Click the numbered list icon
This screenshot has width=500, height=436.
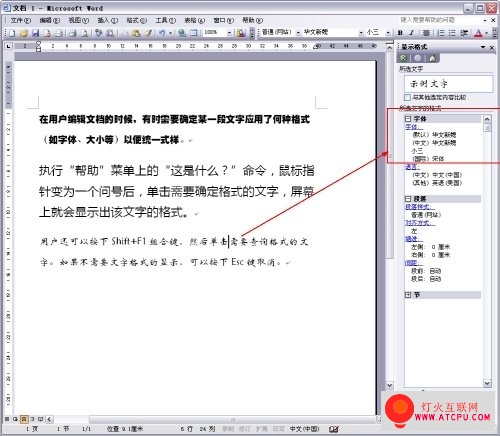pos(441,33)
